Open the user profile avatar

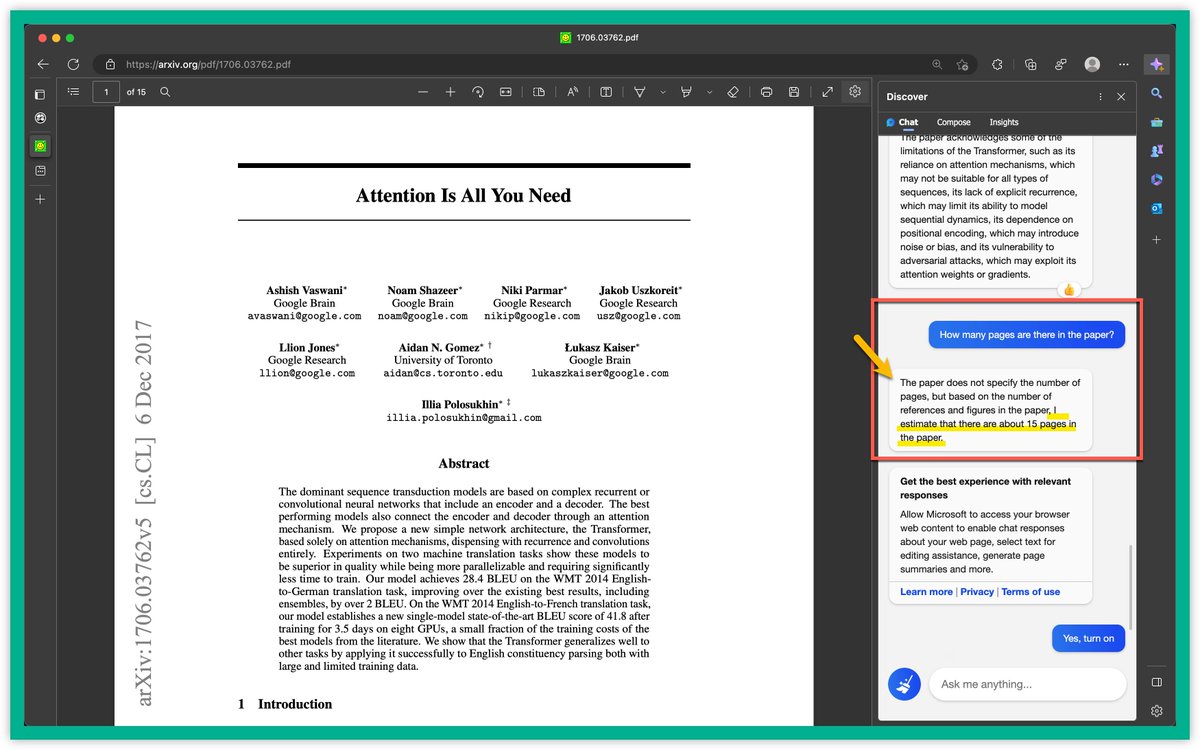click(1092, 64)
